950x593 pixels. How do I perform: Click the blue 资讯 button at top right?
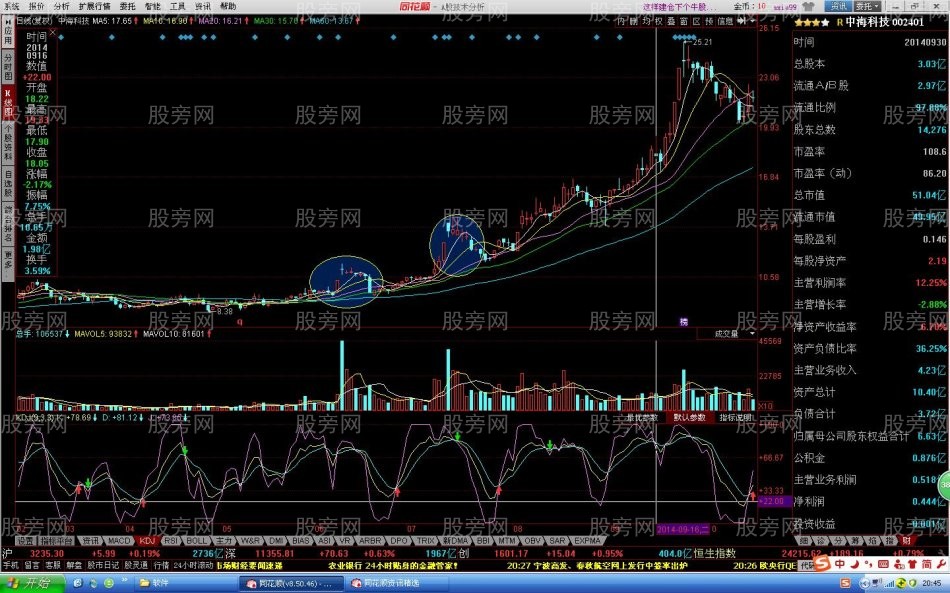pyautogui.click(x=839, y=6)
